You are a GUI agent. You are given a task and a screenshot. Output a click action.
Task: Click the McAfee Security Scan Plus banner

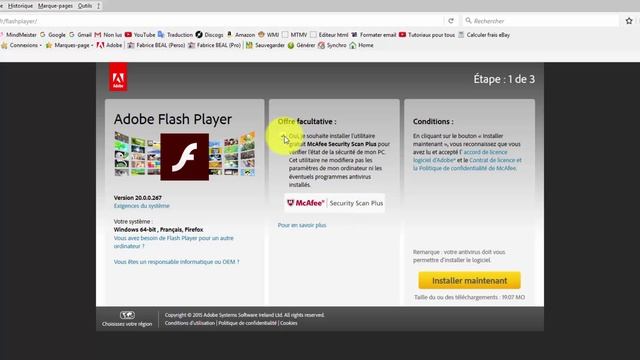(335, 203)
